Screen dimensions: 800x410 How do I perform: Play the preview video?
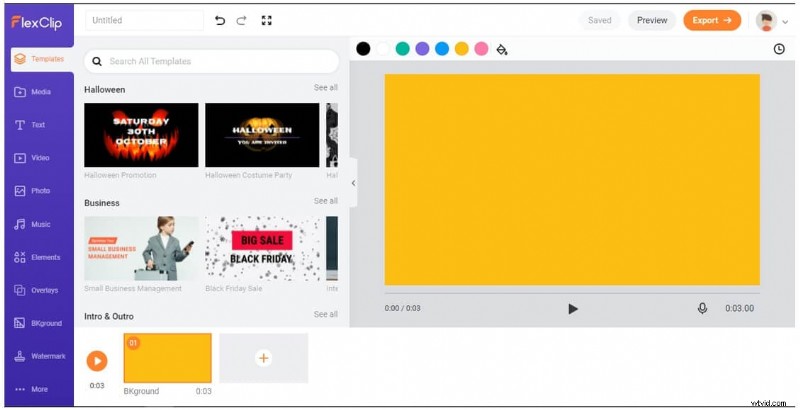pyautogui.click(x=573, y=309)
